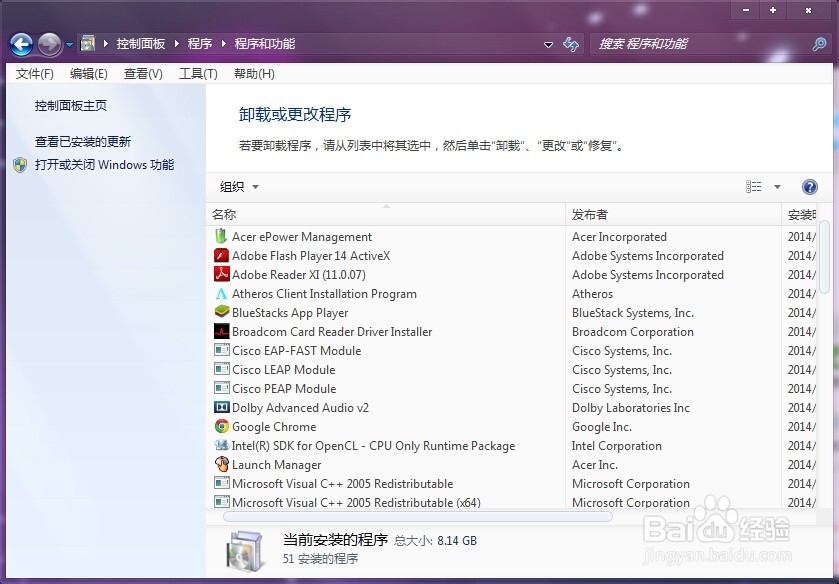Screen dimensions: 839x584
Task: Click publisher cell BlueStack Systems, Inc.
Action: click(632, 313)
